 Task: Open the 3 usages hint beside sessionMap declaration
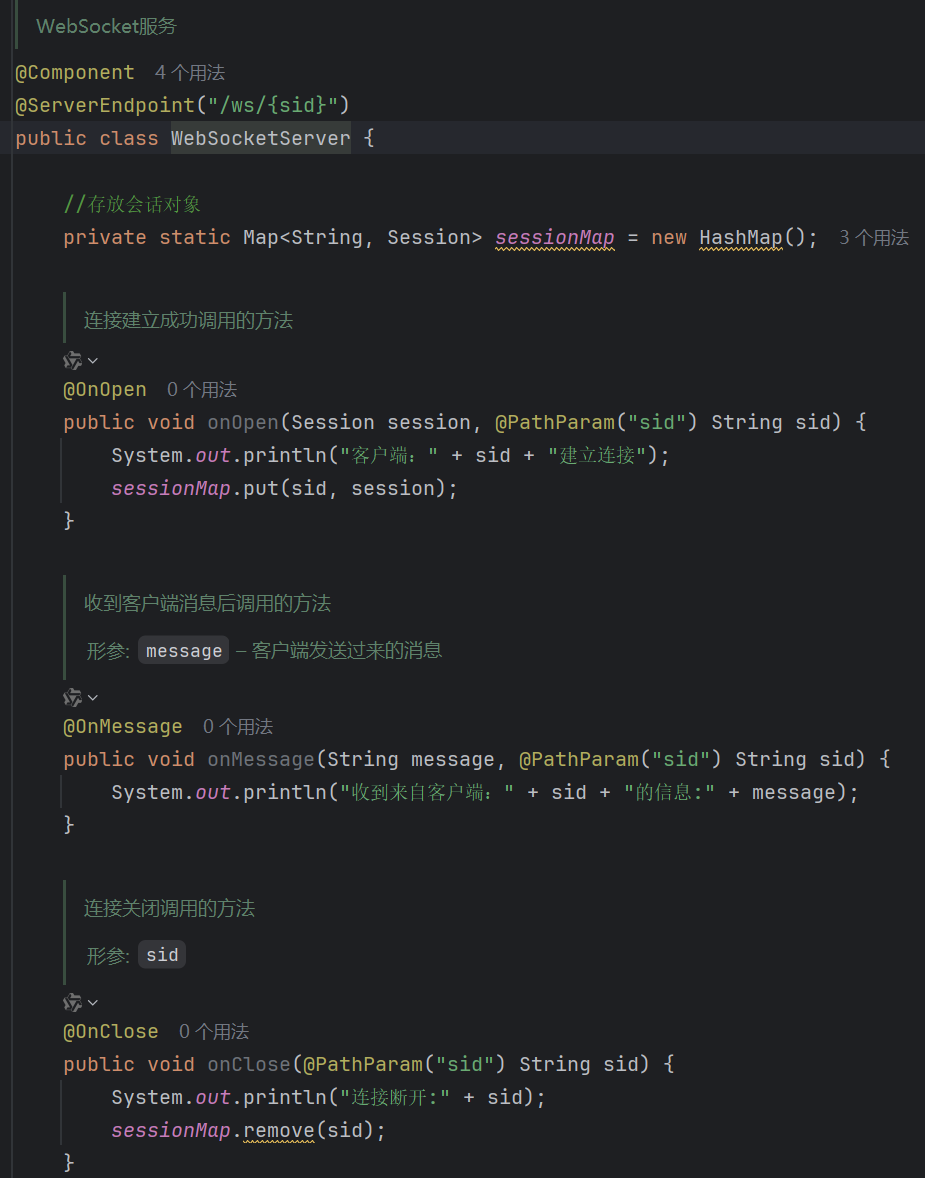point(874,237)
